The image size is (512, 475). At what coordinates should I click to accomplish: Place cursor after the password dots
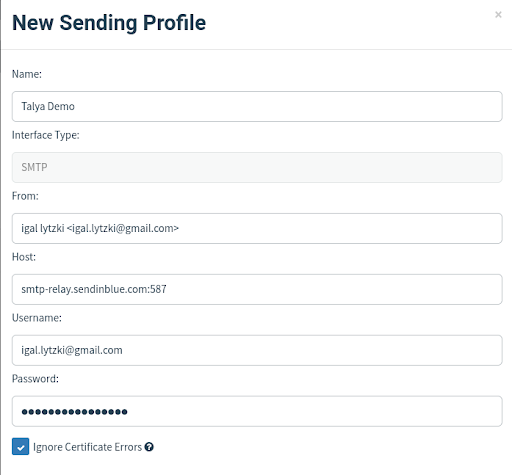click(128, 412)
